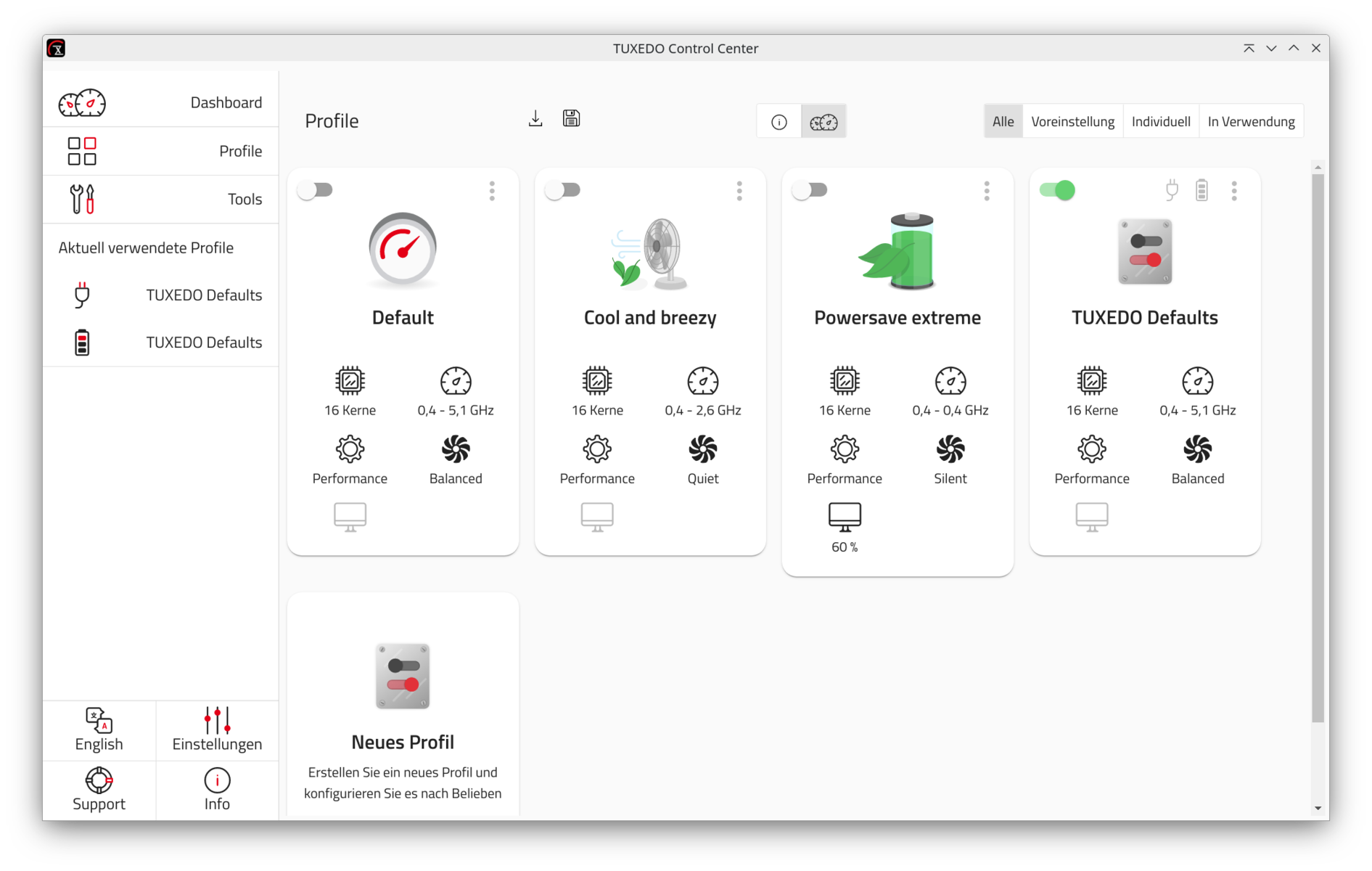Click the plug icon beside TUXEDO Defaults in sidebar
Image resolution: width=1372 pixels, height=871 pixels.
coord(82,295)
